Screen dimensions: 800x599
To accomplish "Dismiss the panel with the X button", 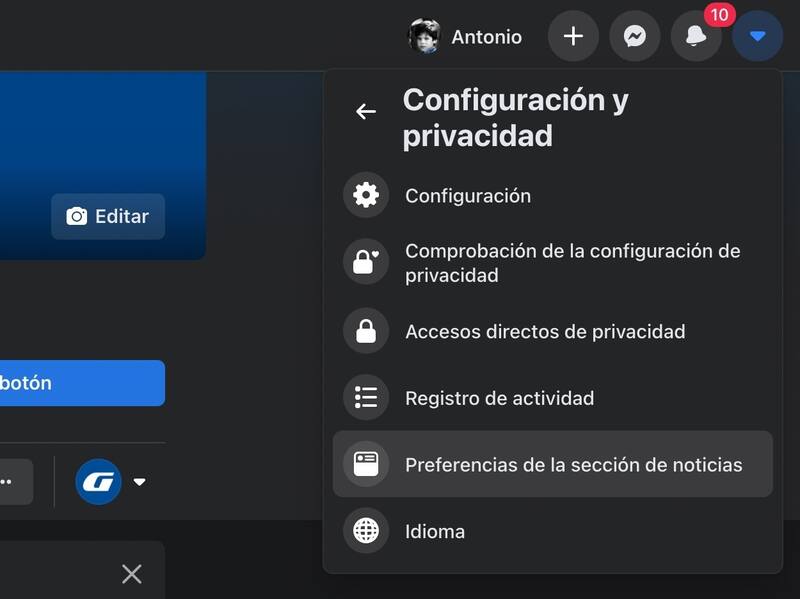I will pos(131,573).
